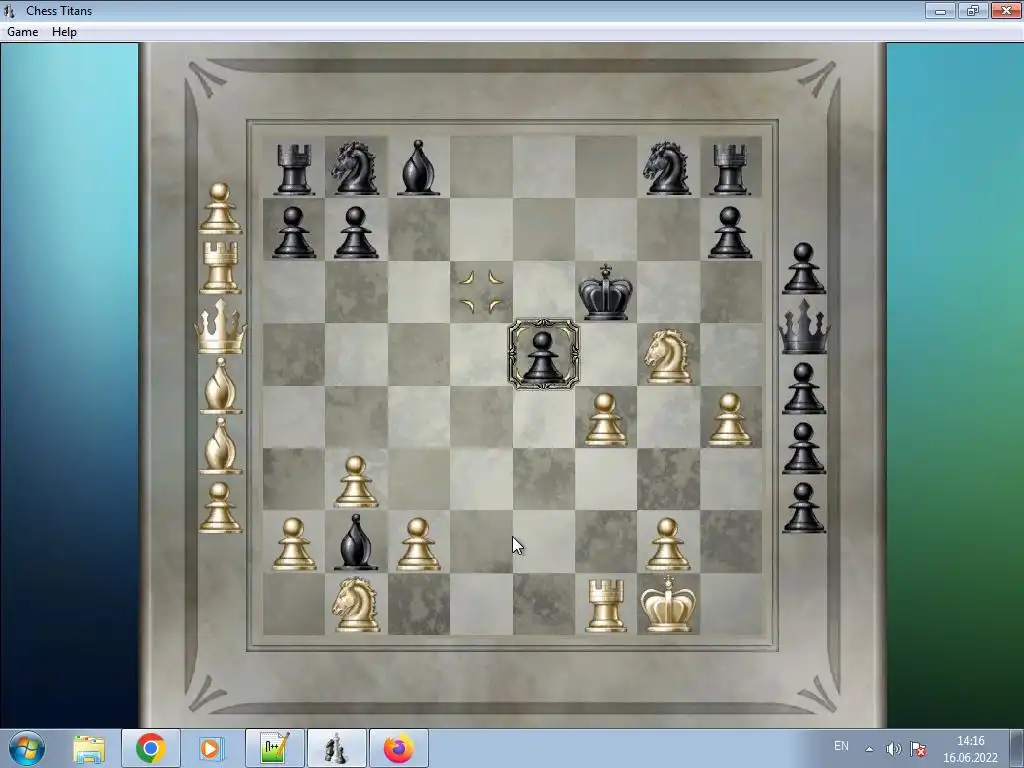Select the white pawn on c2
Image resolution: width=1024 pixels, height=768 pixels.
click(418, 544)
